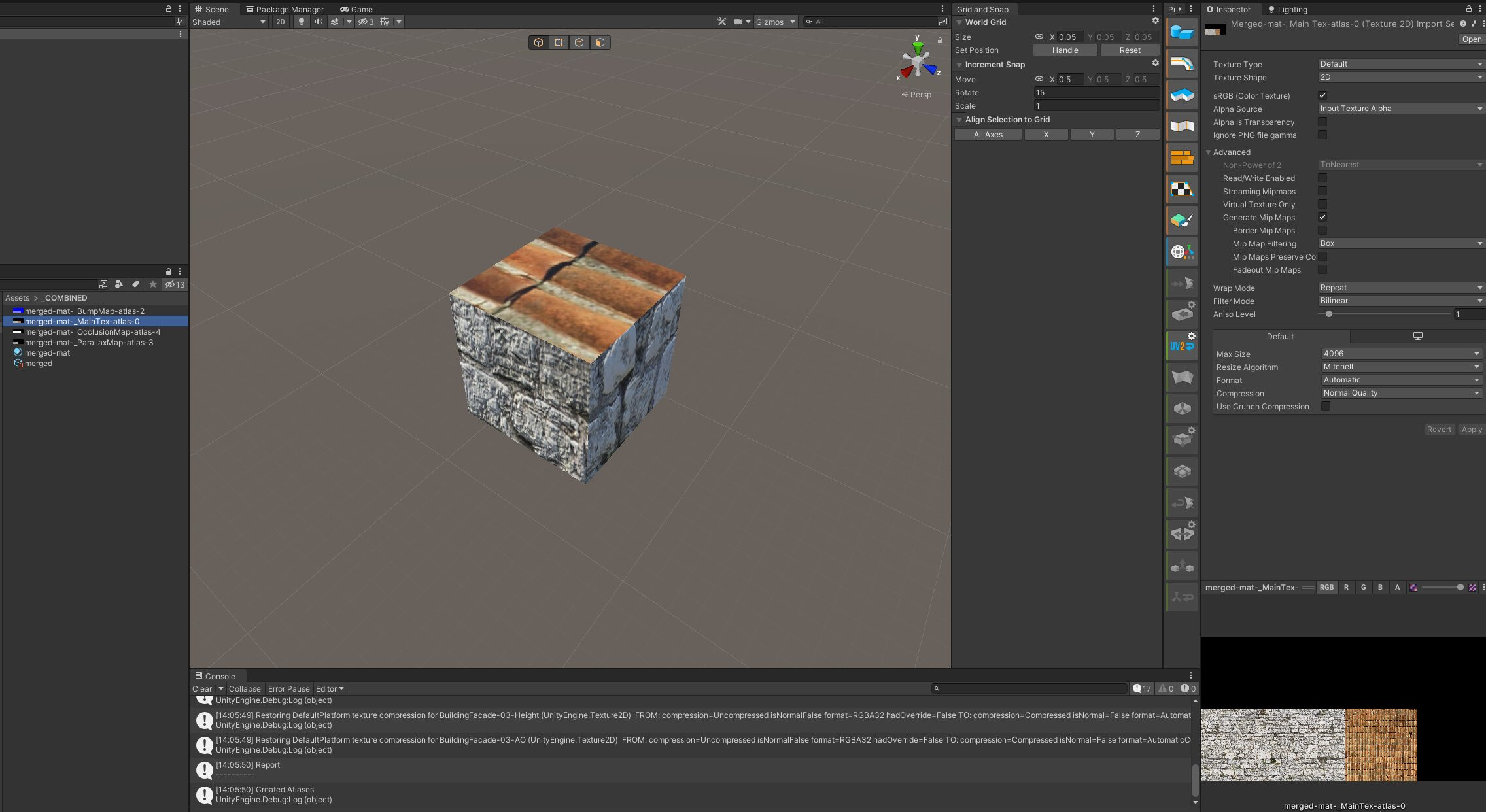Open the Lighting tab next to Inspector
This screenshot has height=812, width=1486.
[1287, 9]
